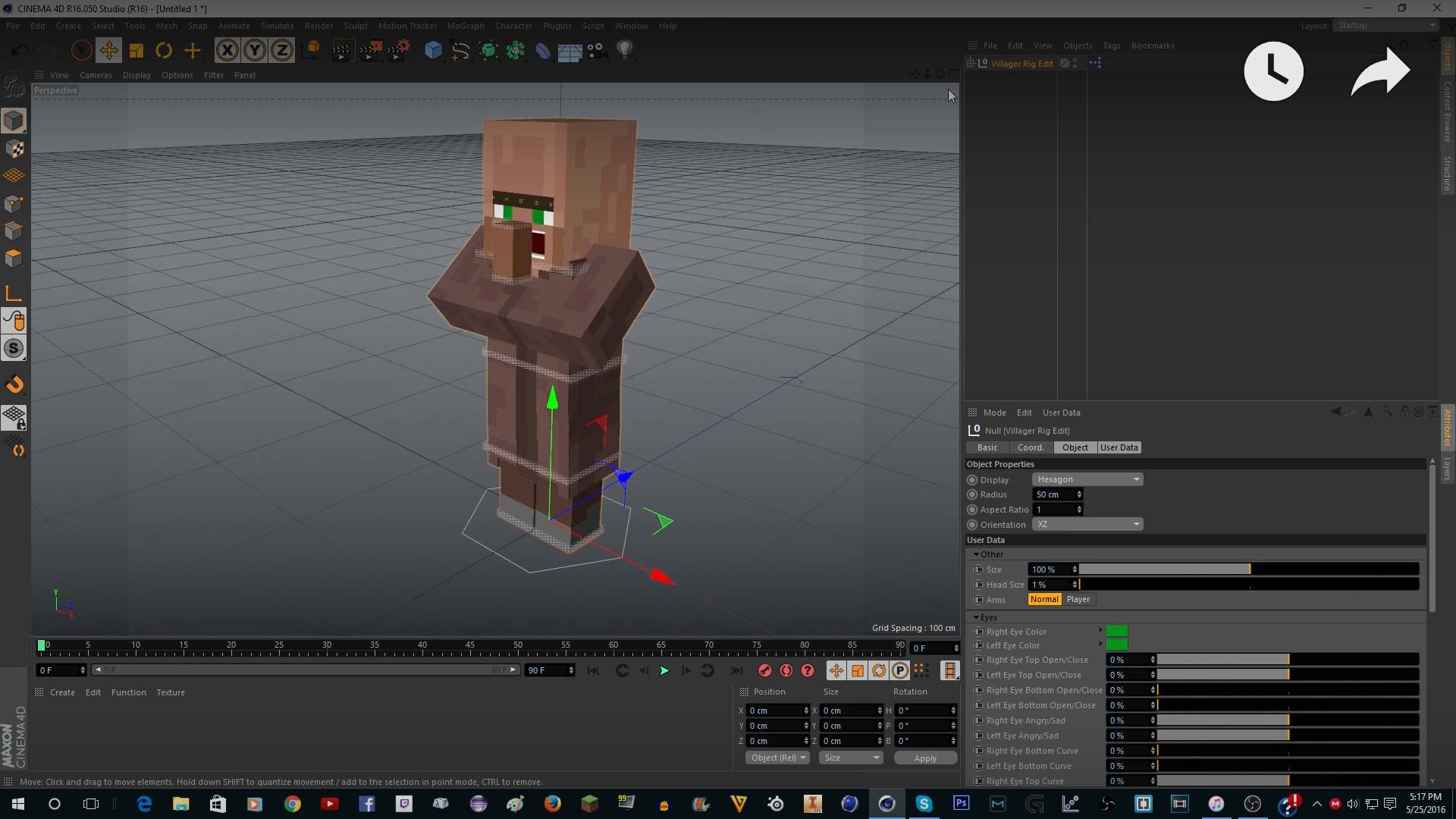The width and height of the screenshot is (1456, 819).
Task: Toggle Autokeying red button
Action: [x=786, y=670]
